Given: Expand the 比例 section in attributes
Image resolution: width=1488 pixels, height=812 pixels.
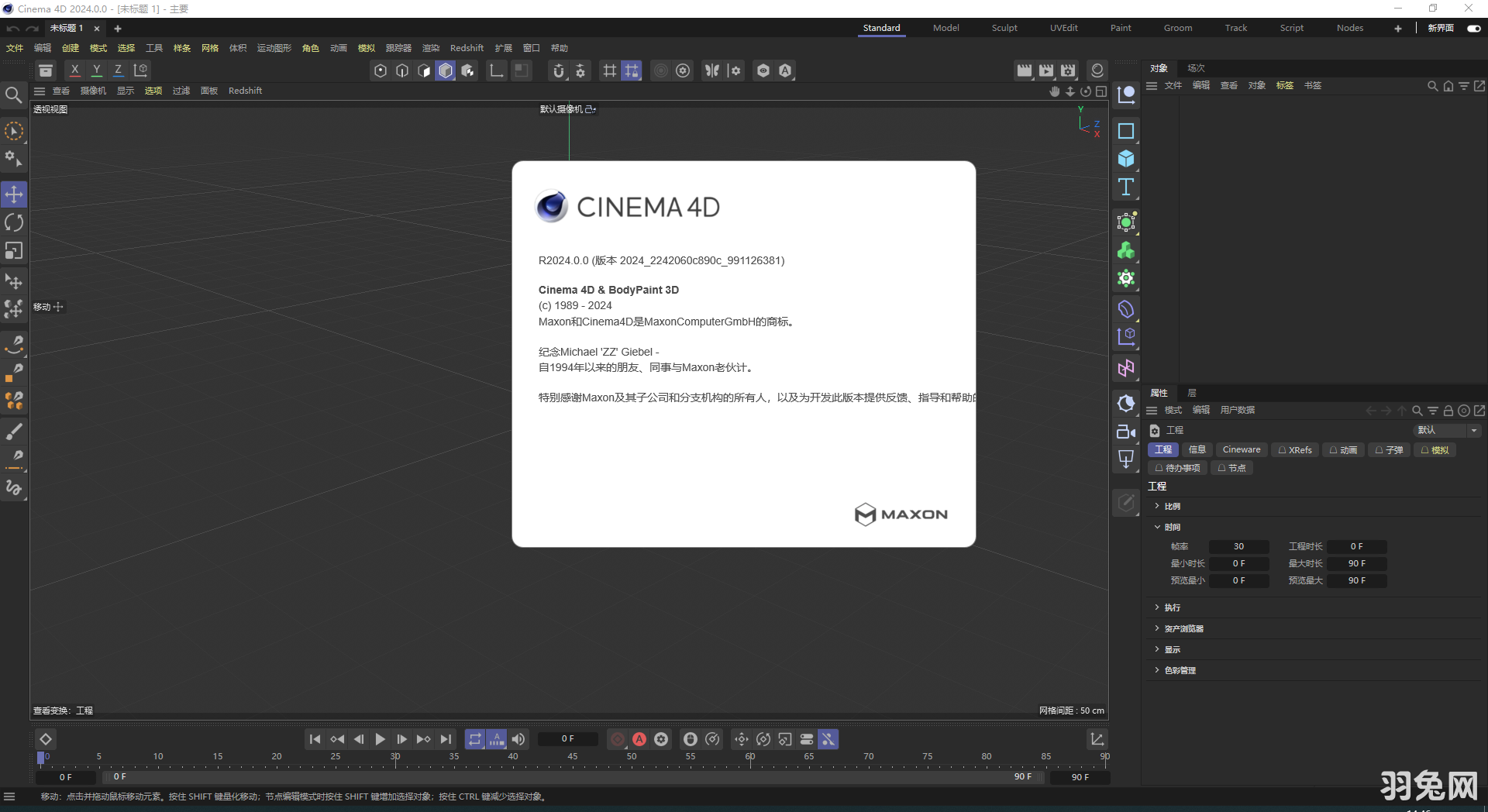Looking at the screenshot, I should 1170,506.
